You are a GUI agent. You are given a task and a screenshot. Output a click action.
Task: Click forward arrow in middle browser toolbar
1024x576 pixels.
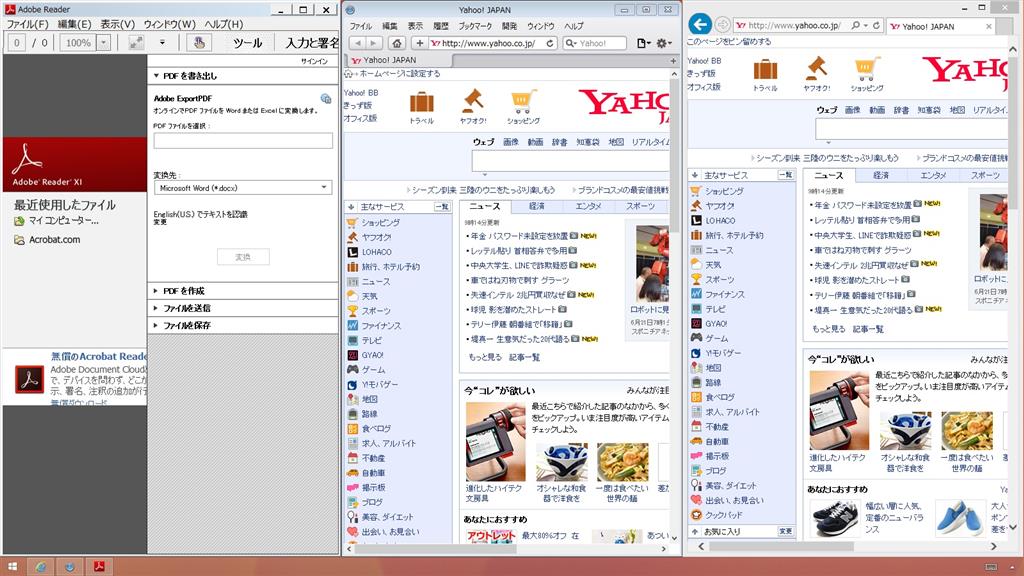click(x=373, y=43)
